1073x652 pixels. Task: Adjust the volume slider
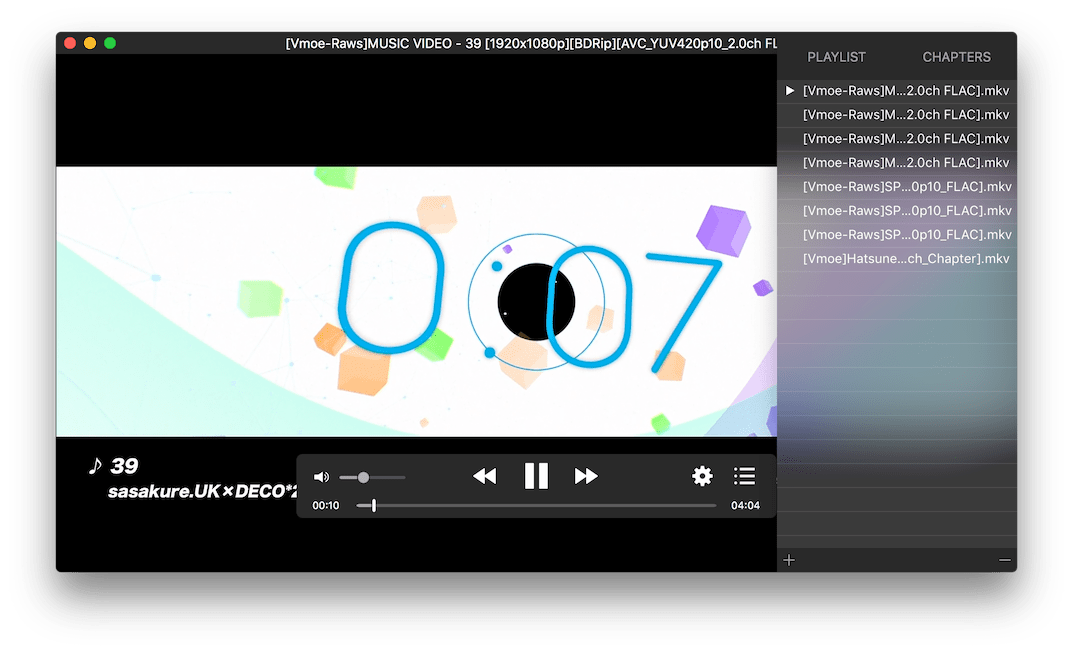[x=372, y=477]
